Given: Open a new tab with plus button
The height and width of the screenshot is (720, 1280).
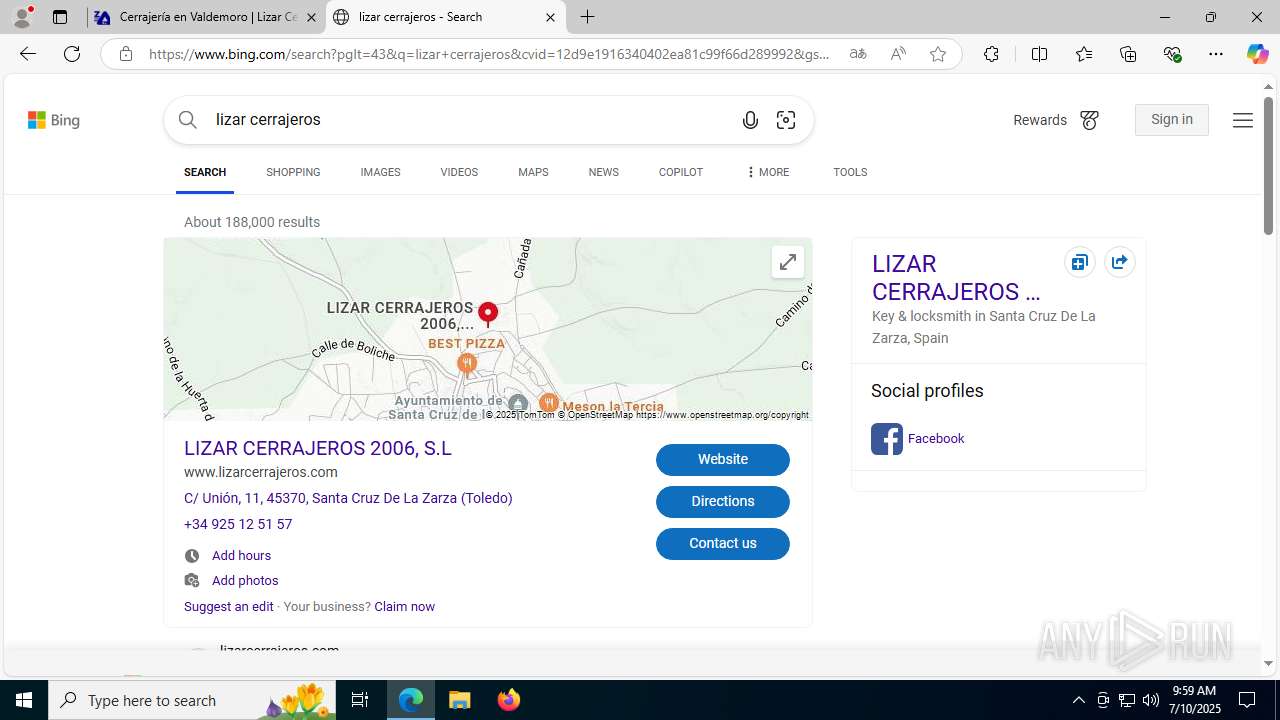Looking at the screenshot, I should (588, 17).
